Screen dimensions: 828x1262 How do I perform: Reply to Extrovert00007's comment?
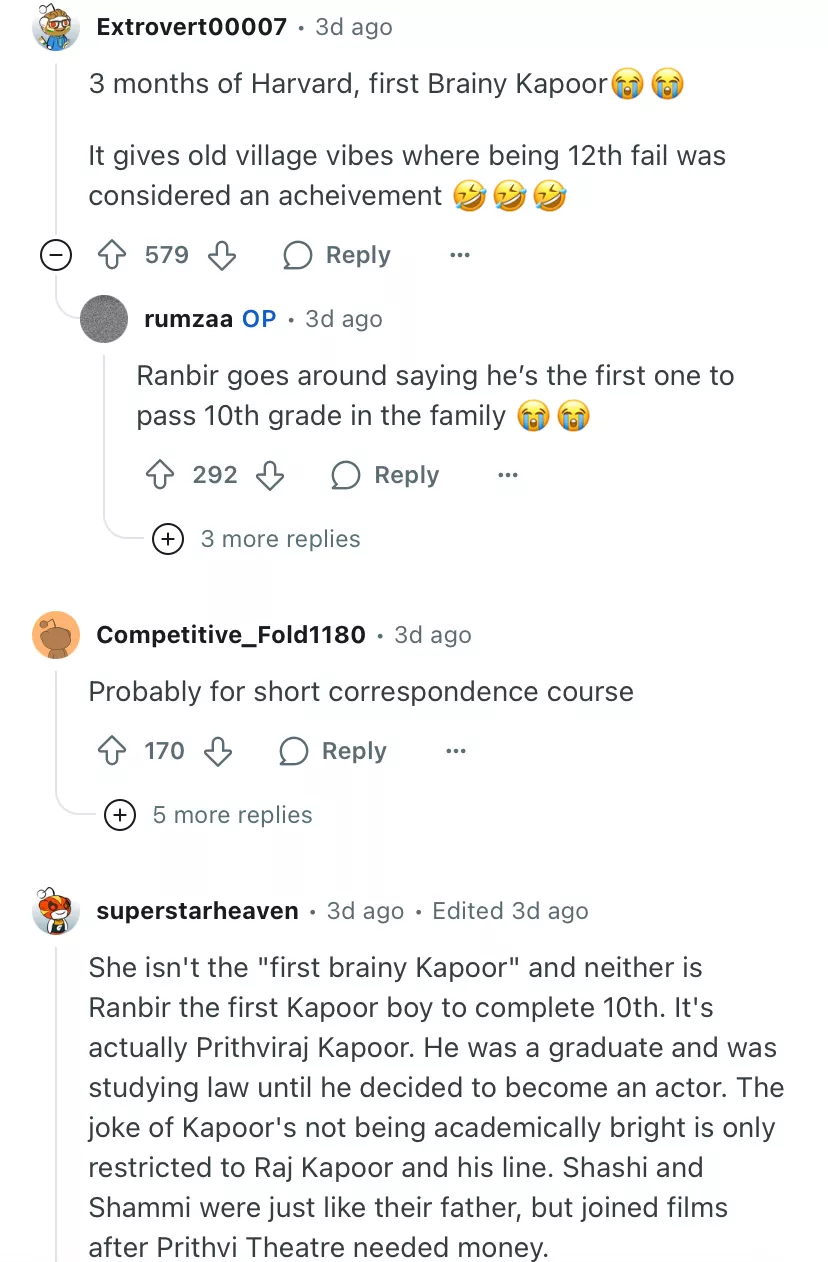pos(337,256)
